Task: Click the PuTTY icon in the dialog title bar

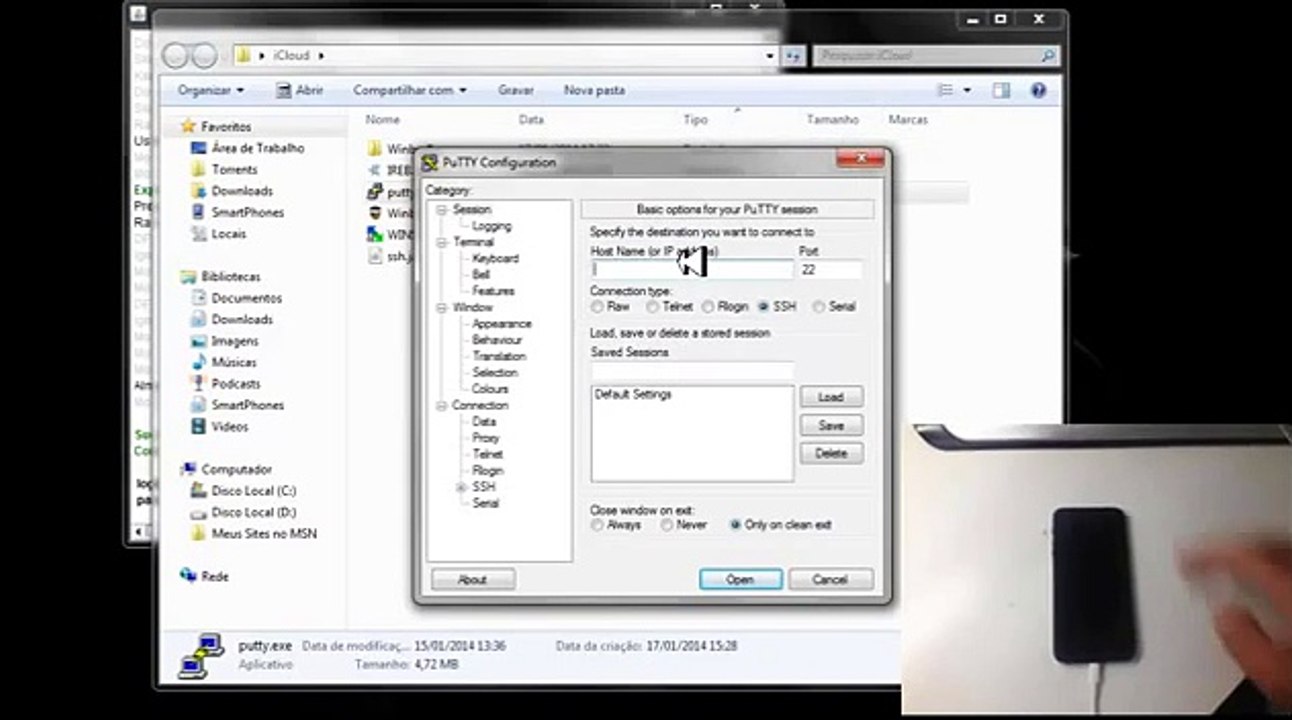Action: click(x=431, y=163)
